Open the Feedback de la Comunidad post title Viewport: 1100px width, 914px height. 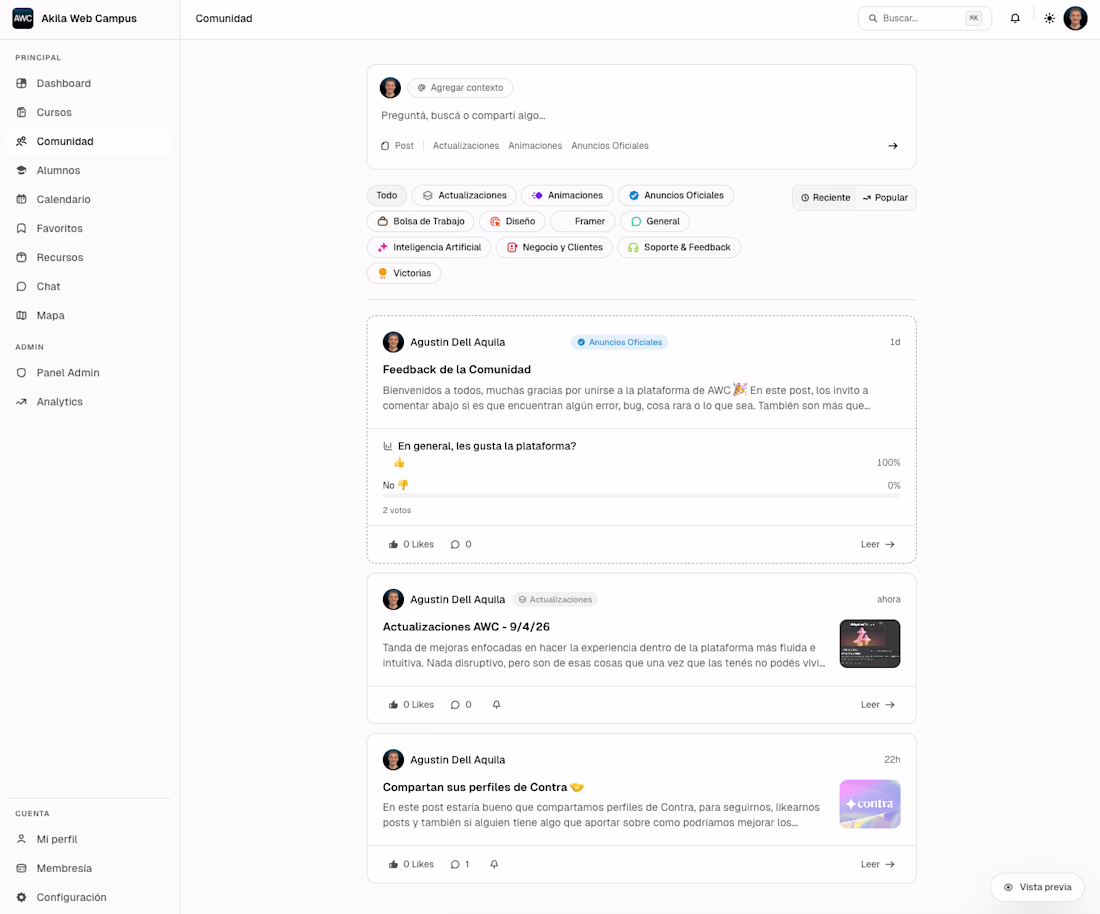coord(457,369)
